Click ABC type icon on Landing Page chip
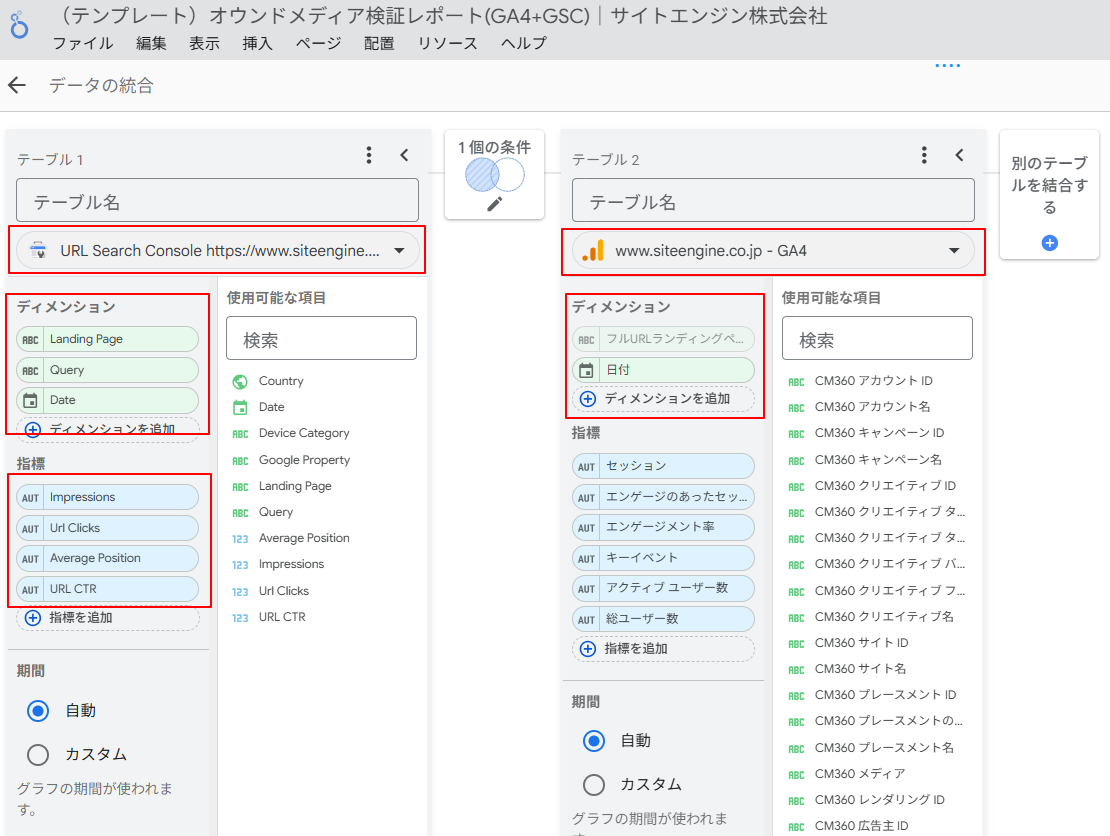This screenshot has height=836, width=1110. pos(30,340)
